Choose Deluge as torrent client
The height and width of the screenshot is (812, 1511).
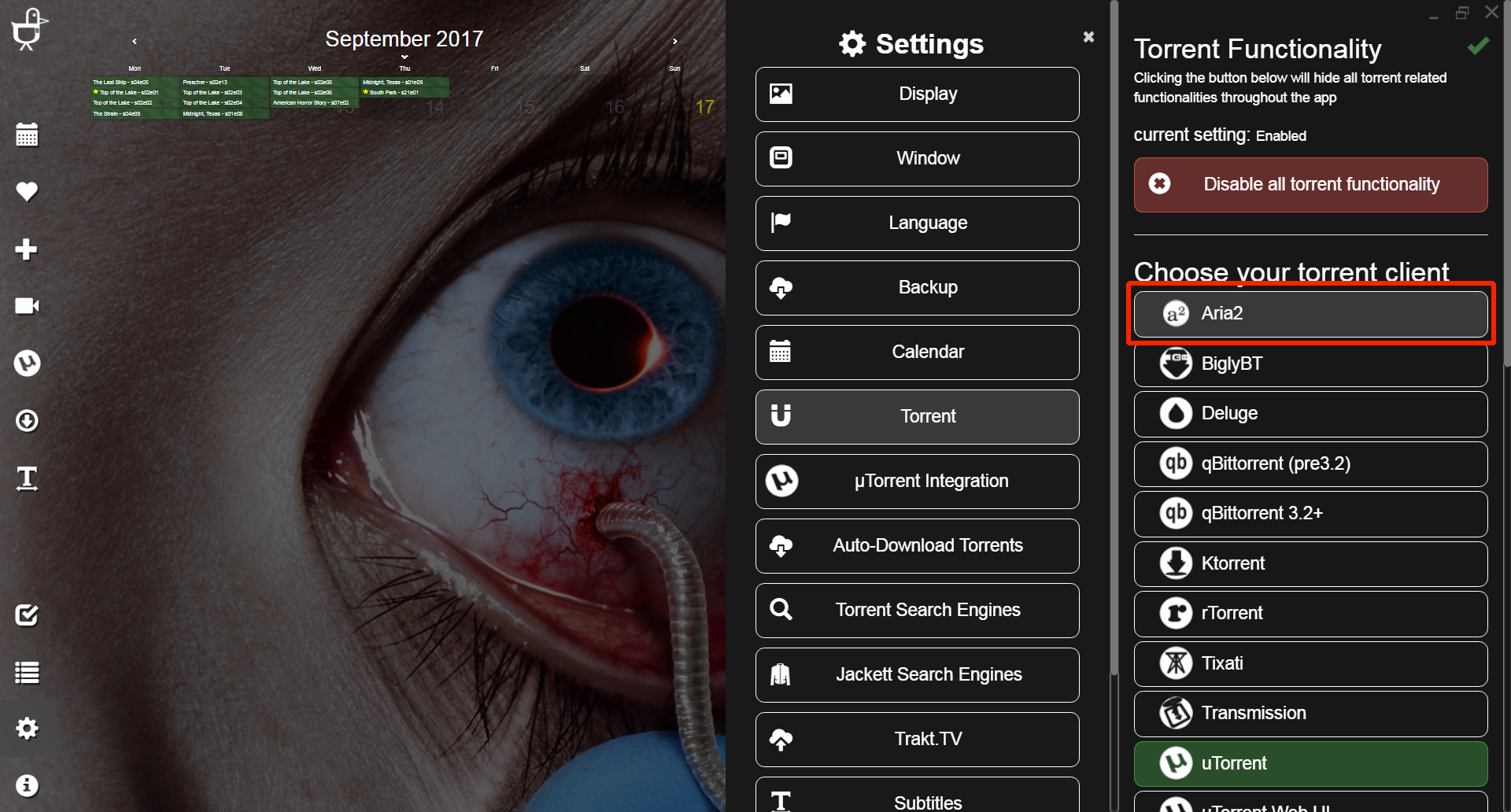point(1310,414)
